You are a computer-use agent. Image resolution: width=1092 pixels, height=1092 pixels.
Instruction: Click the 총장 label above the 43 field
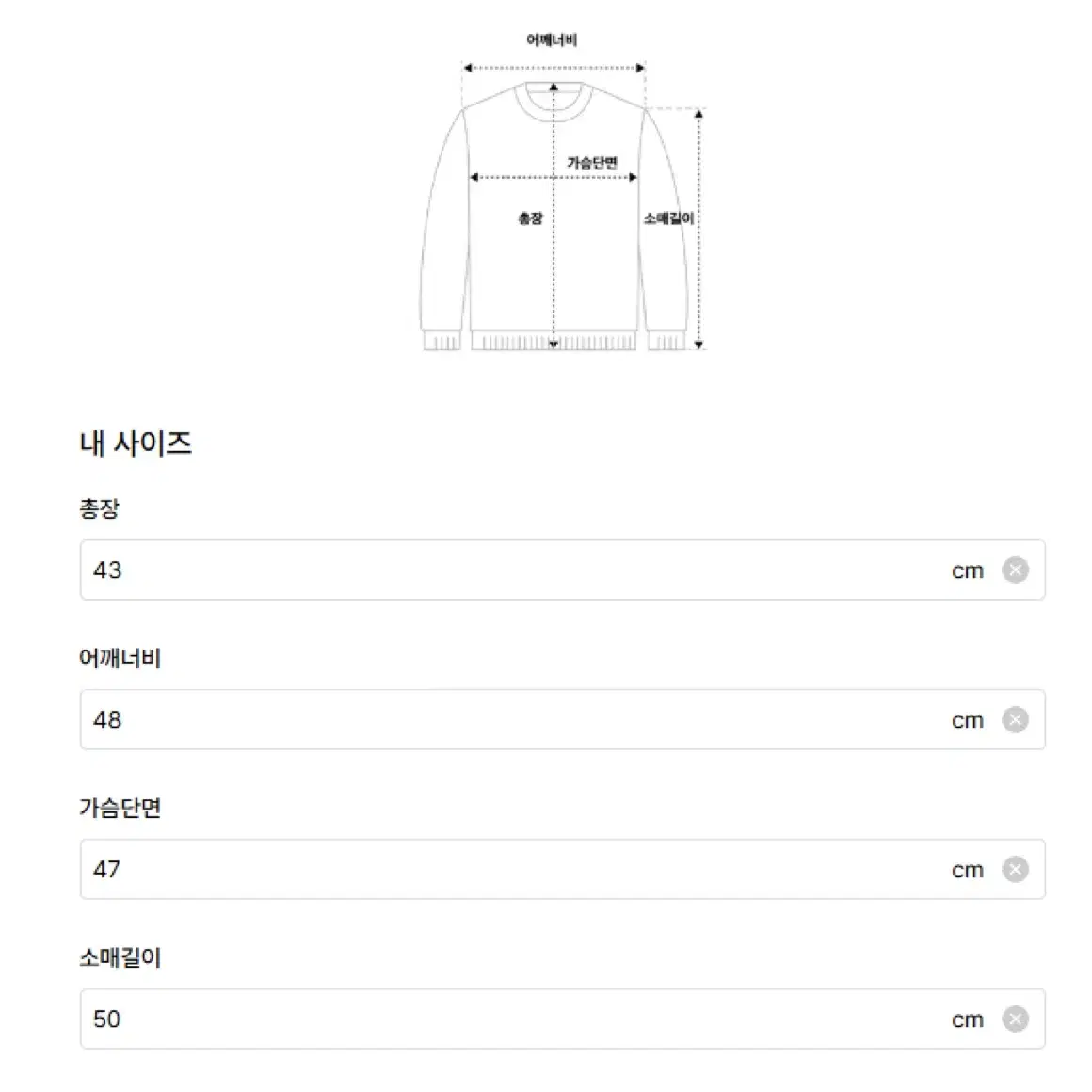tap(99, 509)
